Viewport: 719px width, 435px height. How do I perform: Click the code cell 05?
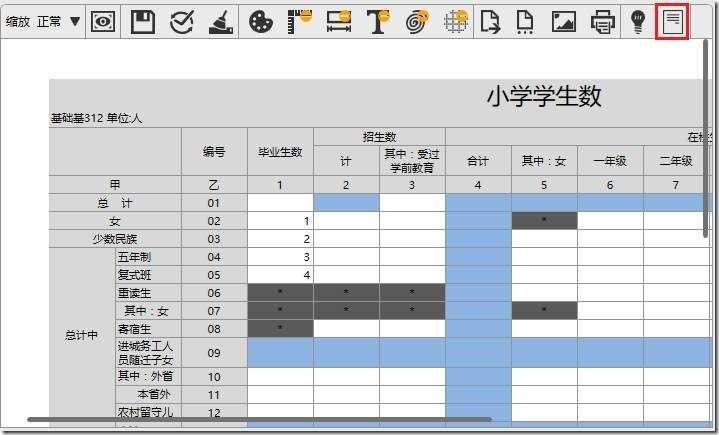click(x=214, y=275)
